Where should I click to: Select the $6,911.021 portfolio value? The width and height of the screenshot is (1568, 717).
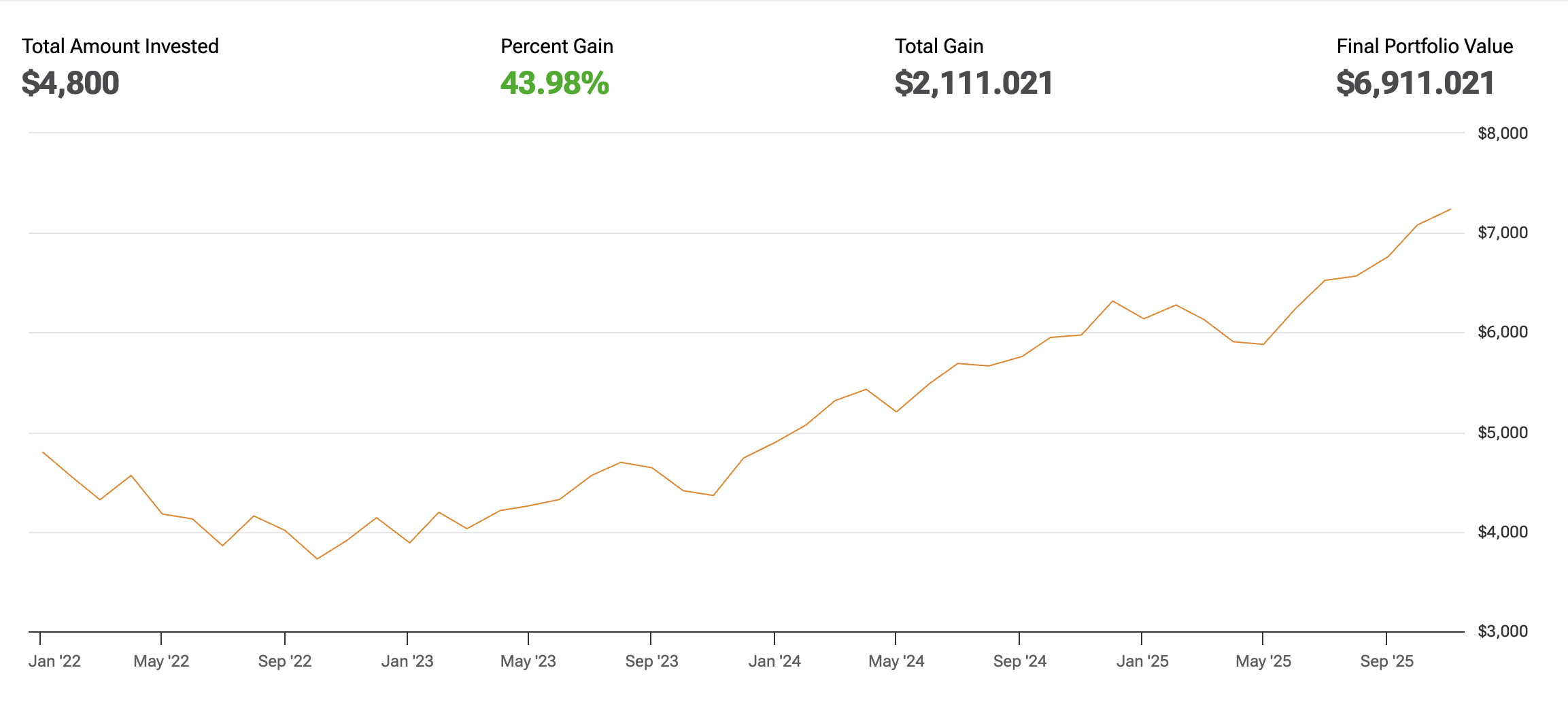pyautogui.click(x=1415, y=83)
